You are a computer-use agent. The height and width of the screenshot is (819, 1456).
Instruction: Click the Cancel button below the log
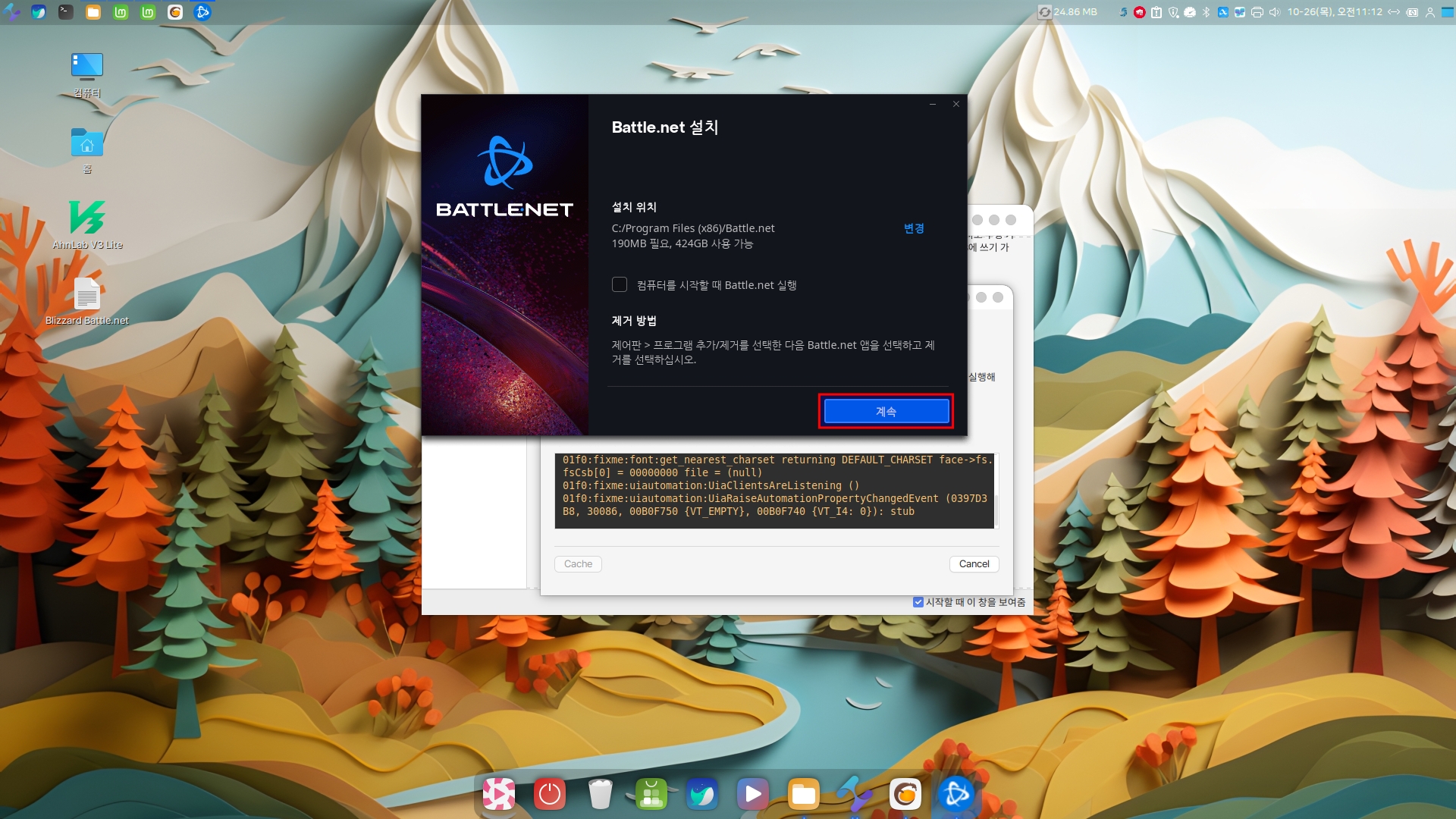coord(974,563)
